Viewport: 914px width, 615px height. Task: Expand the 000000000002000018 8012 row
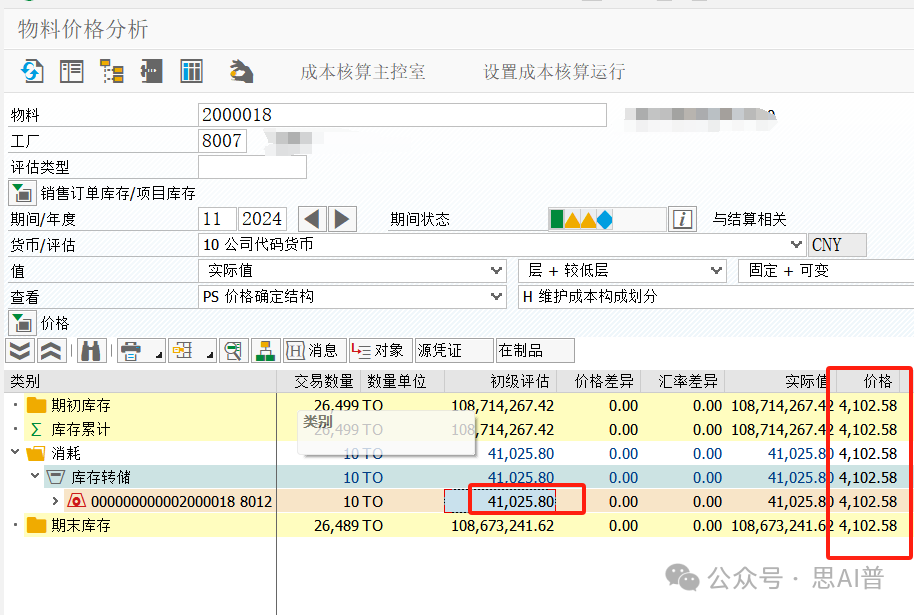[55, 501]
